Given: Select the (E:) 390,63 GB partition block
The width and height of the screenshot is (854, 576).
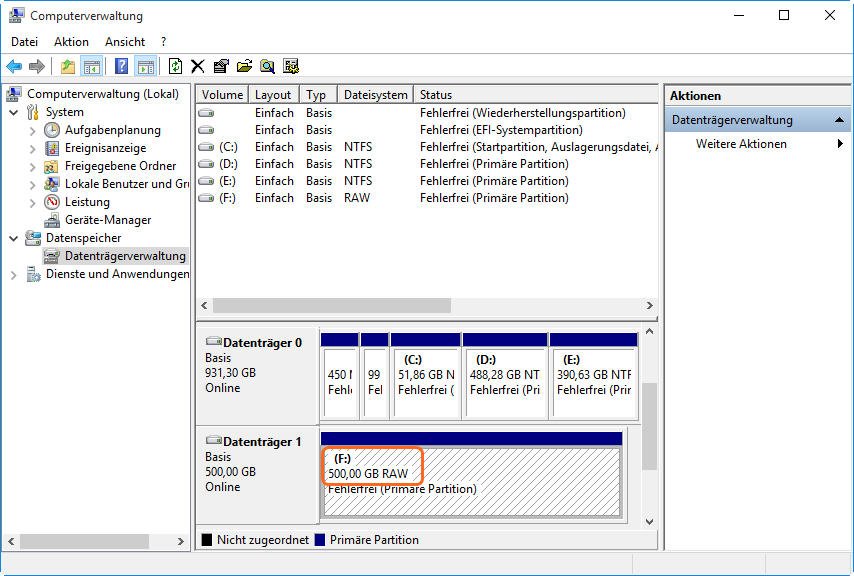Looking at the screenshot, I should tap(594, 376).
